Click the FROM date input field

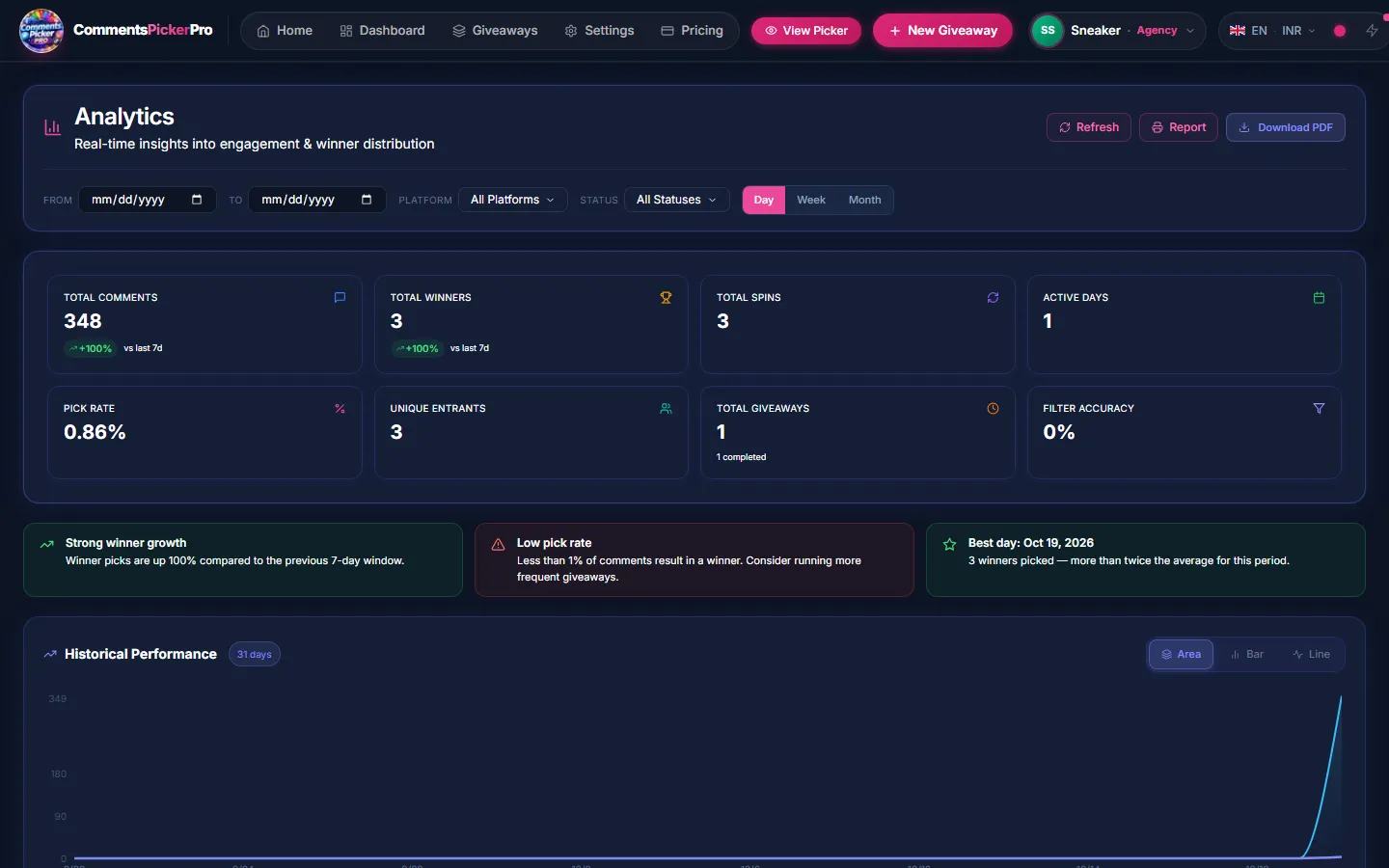[x=147, y=200]
